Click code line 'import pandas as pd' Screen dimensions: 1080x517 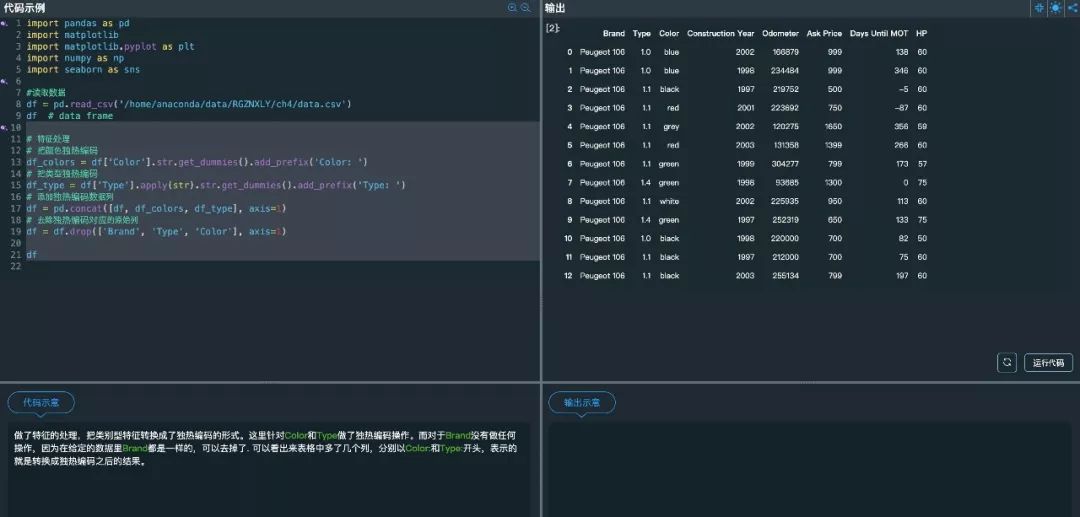coord(78,23)
